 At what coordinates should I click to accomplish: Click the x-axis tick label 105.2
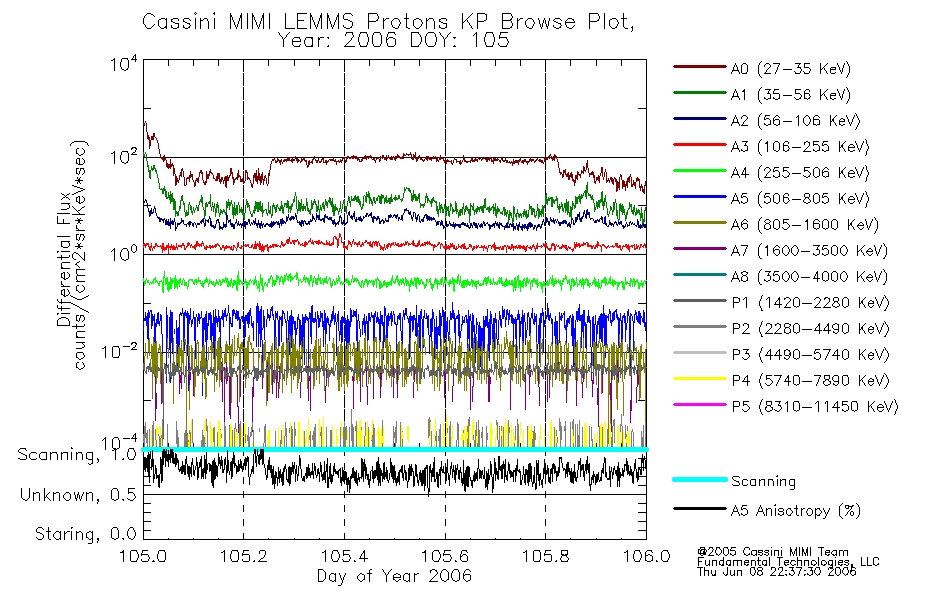point(244,556)
